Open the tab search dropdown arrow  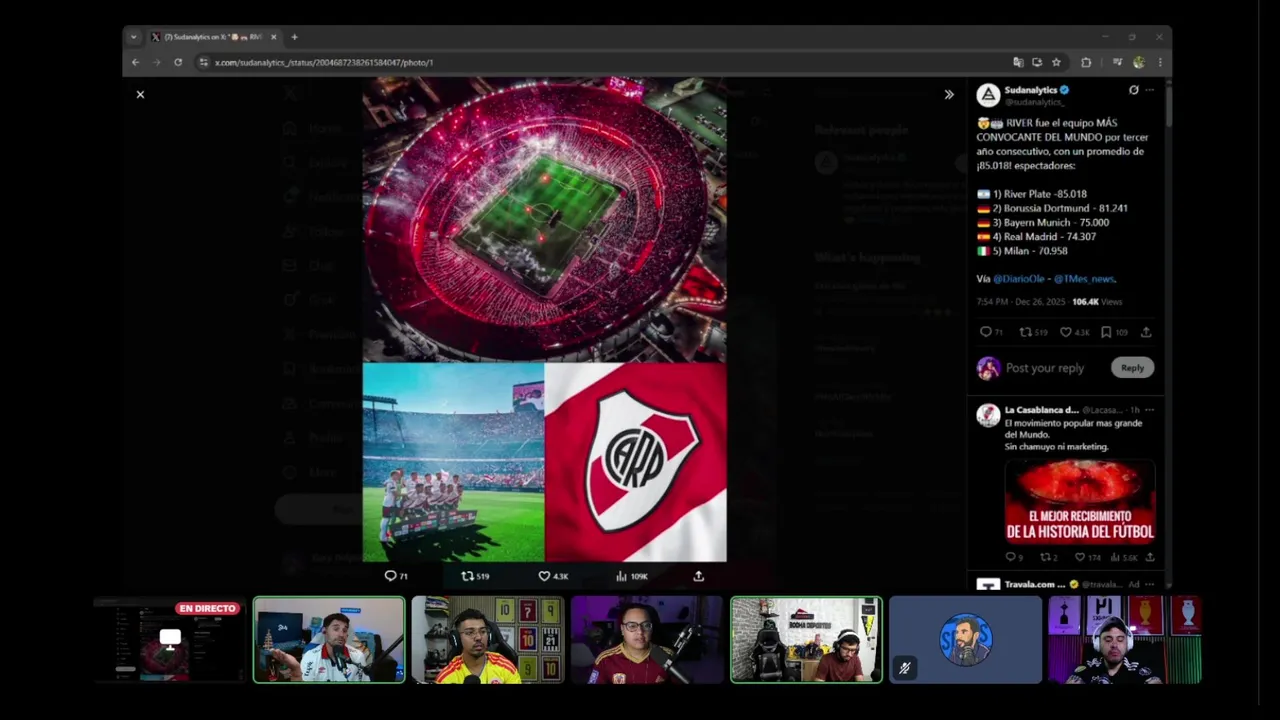click(133, 37)
